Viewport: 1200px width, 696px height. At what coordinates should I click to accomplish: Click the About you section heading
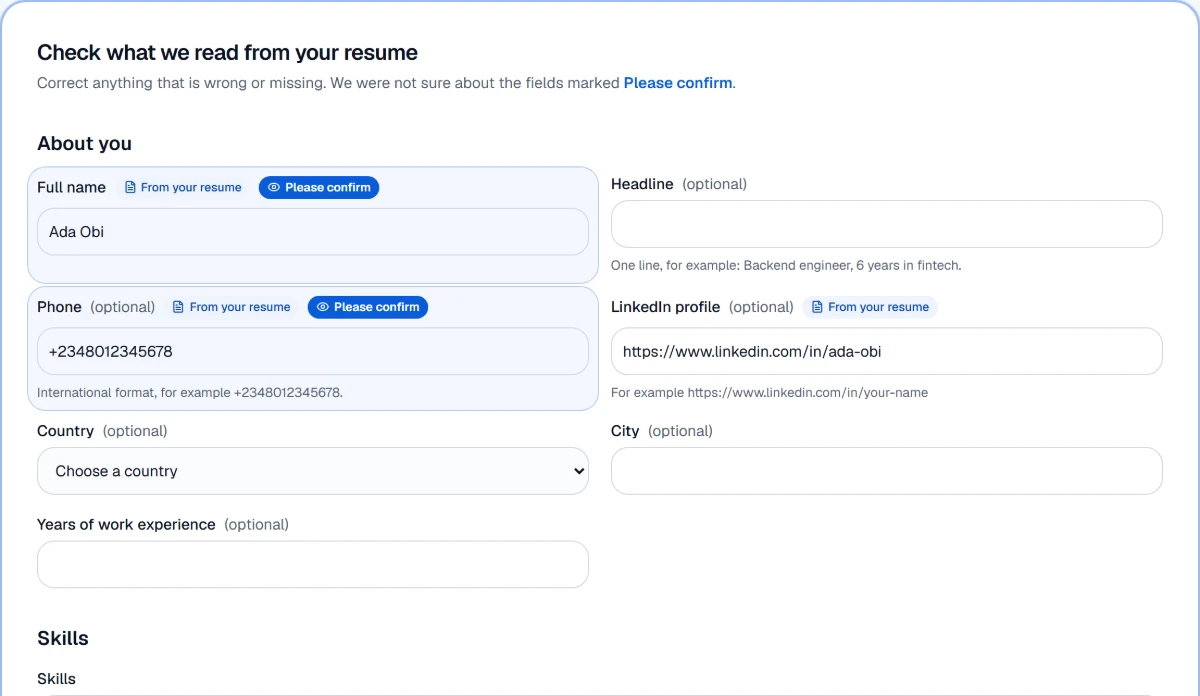click(x=84, y=144)
